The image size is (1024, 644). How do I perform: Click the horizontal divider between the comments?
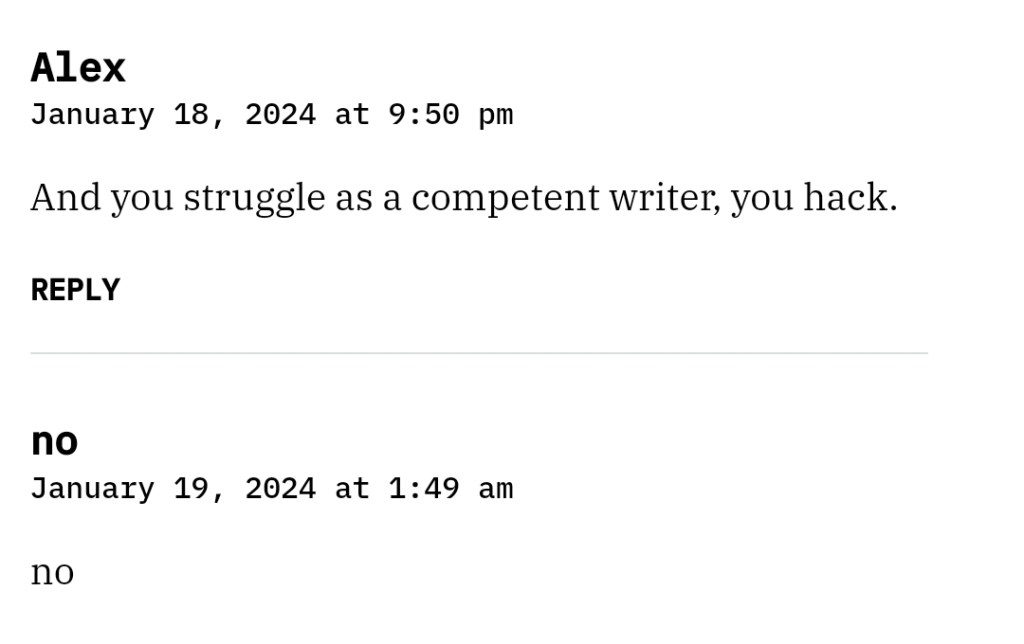coord(479,353)
